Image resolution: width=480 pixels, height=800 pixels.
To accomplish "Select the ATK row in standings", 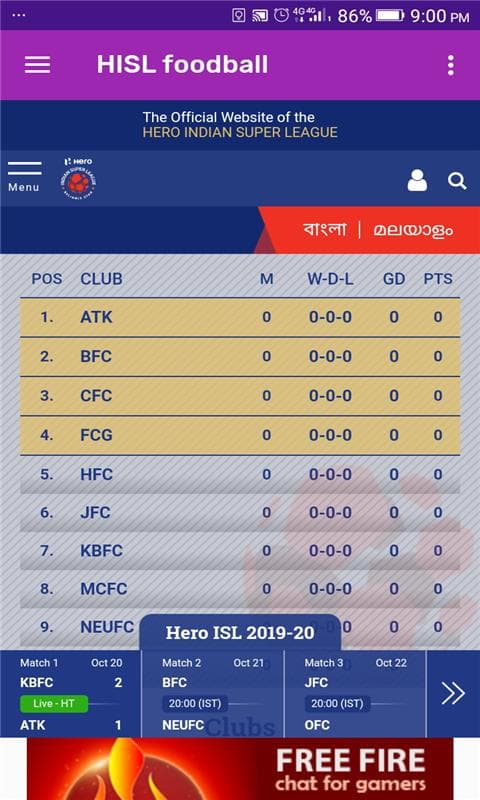I will [x=240, y=317].
